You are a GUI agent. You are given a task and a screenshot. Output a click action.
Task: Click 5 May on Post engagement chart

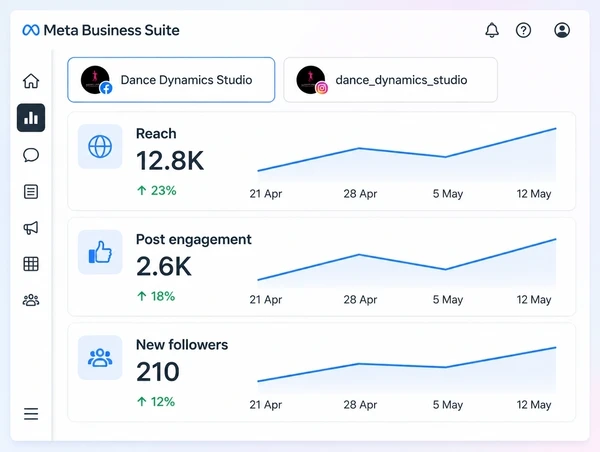pyautogui.click(x=448, y=299)
